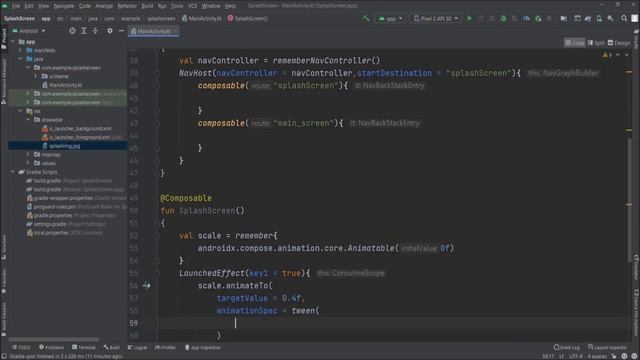The height and width of the screenshot is (360, 640).
Task: Open the App Inspection tool window
Action: tap(202, 347)
